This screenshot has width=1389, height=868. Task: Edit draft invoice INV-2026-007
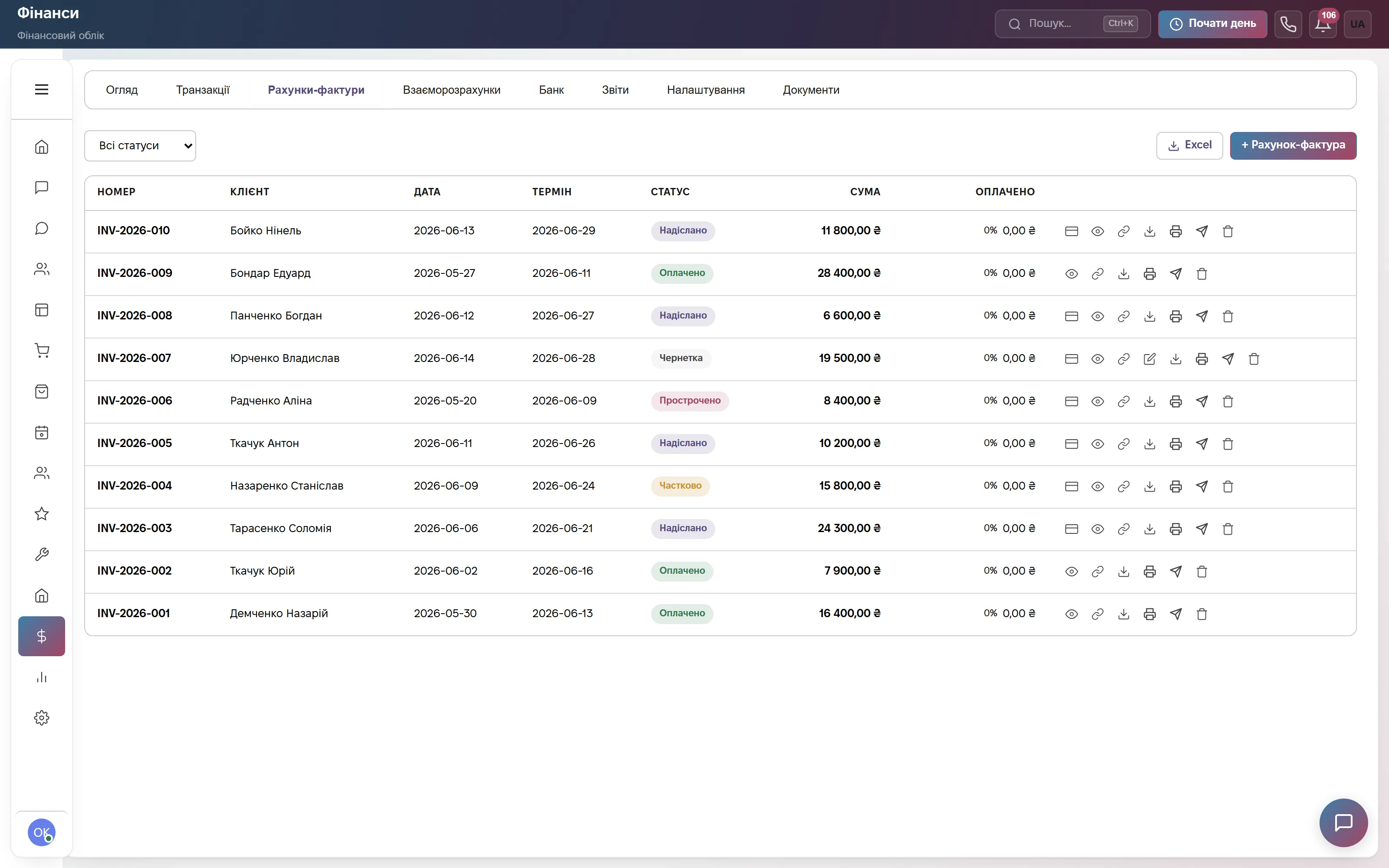pos(1150,359)
